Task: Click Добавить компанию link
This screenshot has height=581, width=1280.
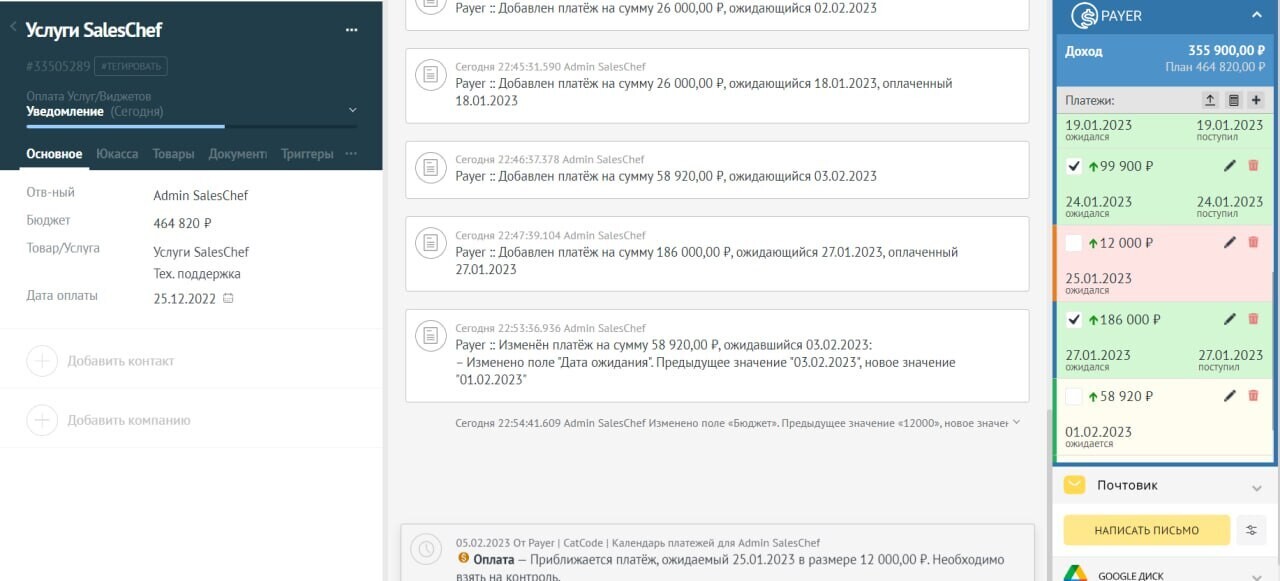Action: (129, 421)
